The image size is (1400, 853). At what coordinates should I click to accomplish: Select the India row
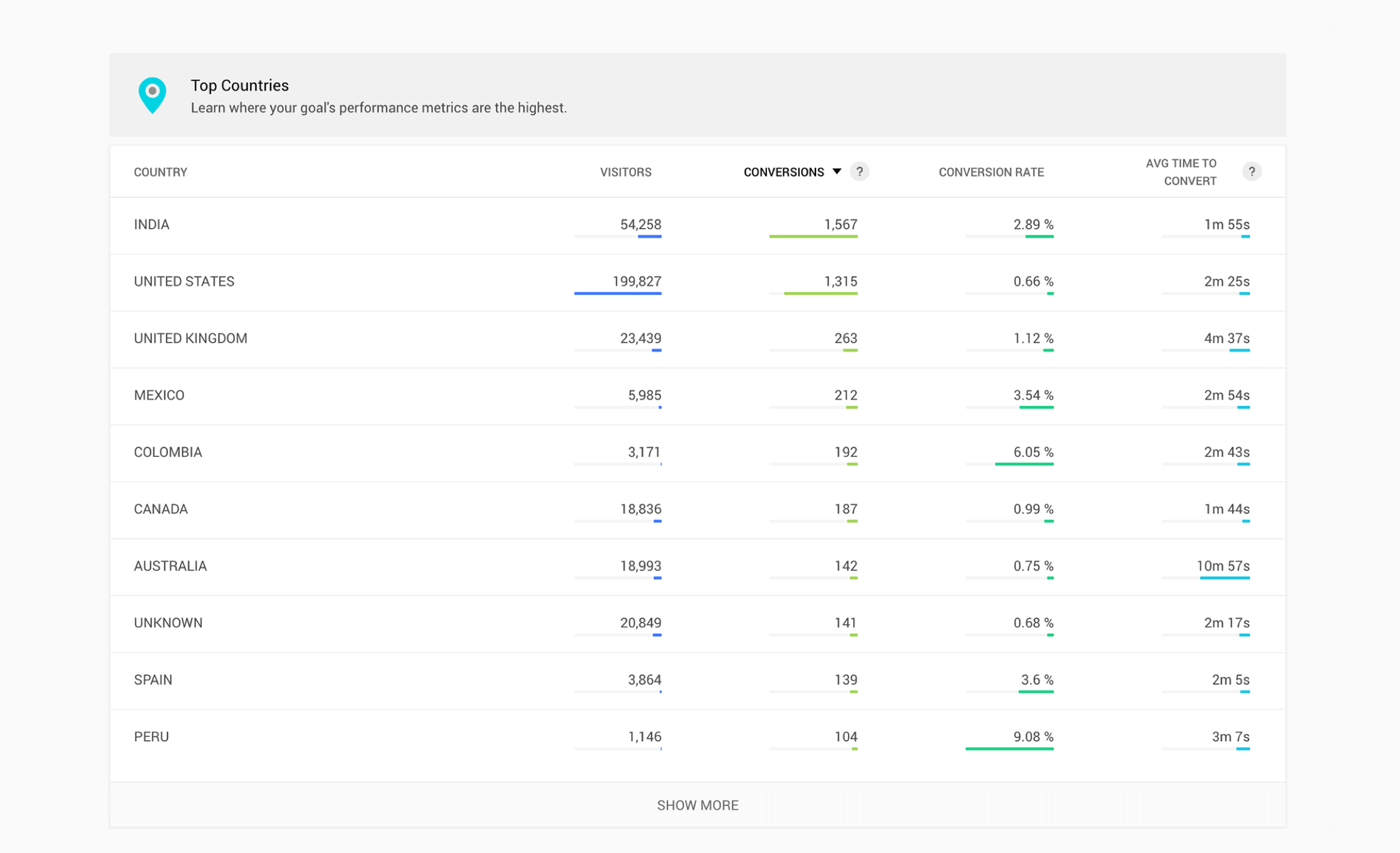[151, 224]
